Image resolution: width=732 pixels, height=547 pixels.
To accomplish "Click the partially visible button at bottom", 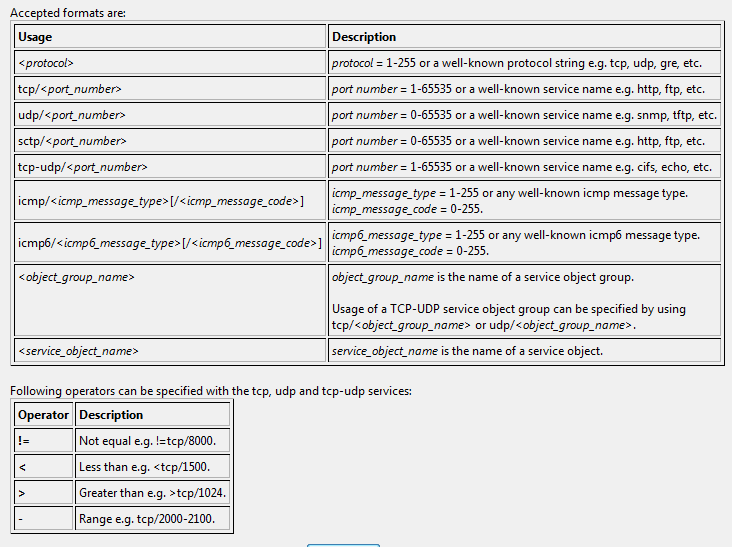I will 343,544.
